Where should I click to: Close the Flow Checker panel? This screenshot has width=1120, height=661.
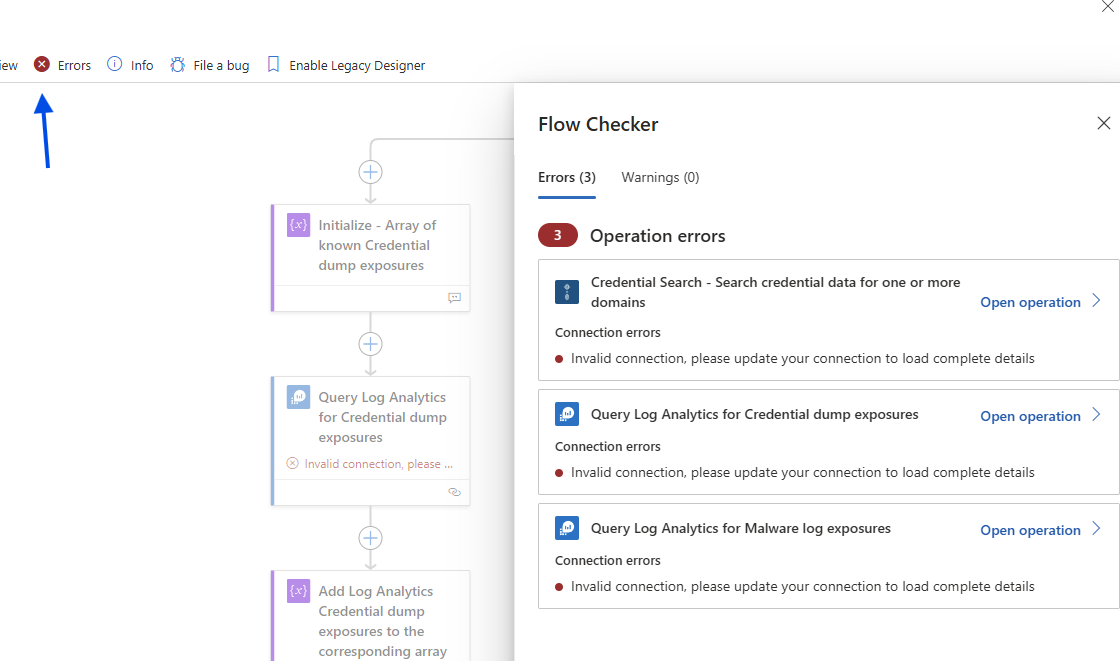(1103, 123)
